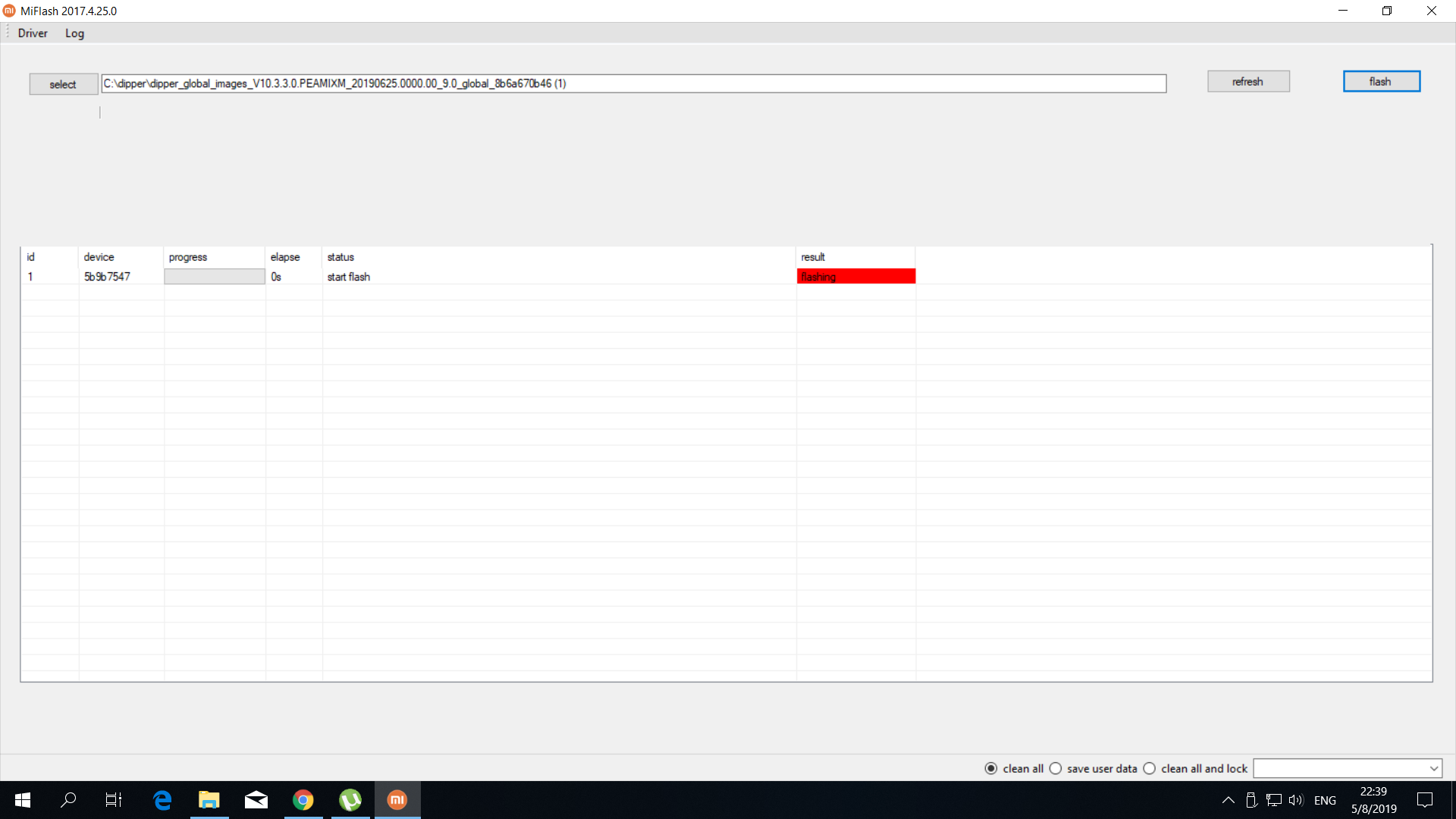
Task: Launch Microsoft Edge from the taskbar
Action: (162, 800)
